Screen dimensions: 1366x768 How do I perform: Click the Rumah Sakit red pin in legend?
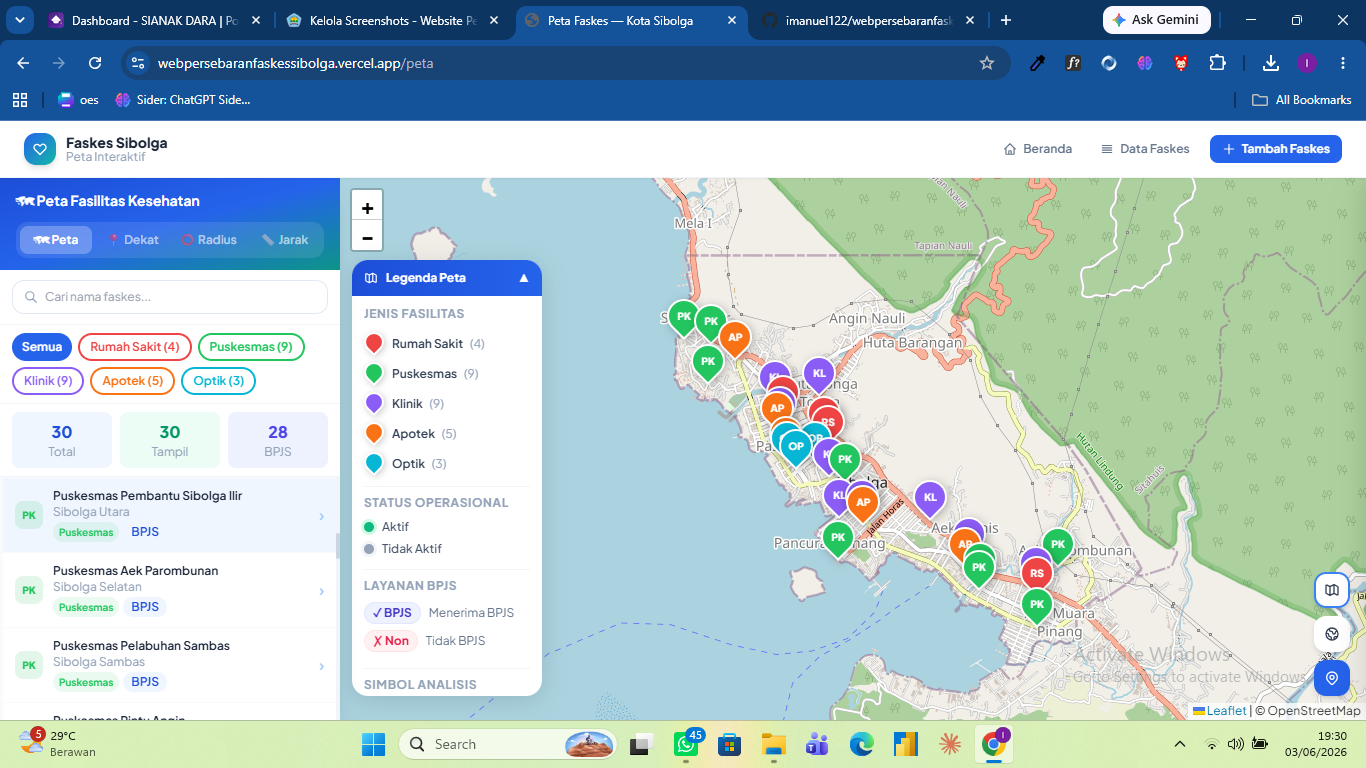(x=374, y=344)
